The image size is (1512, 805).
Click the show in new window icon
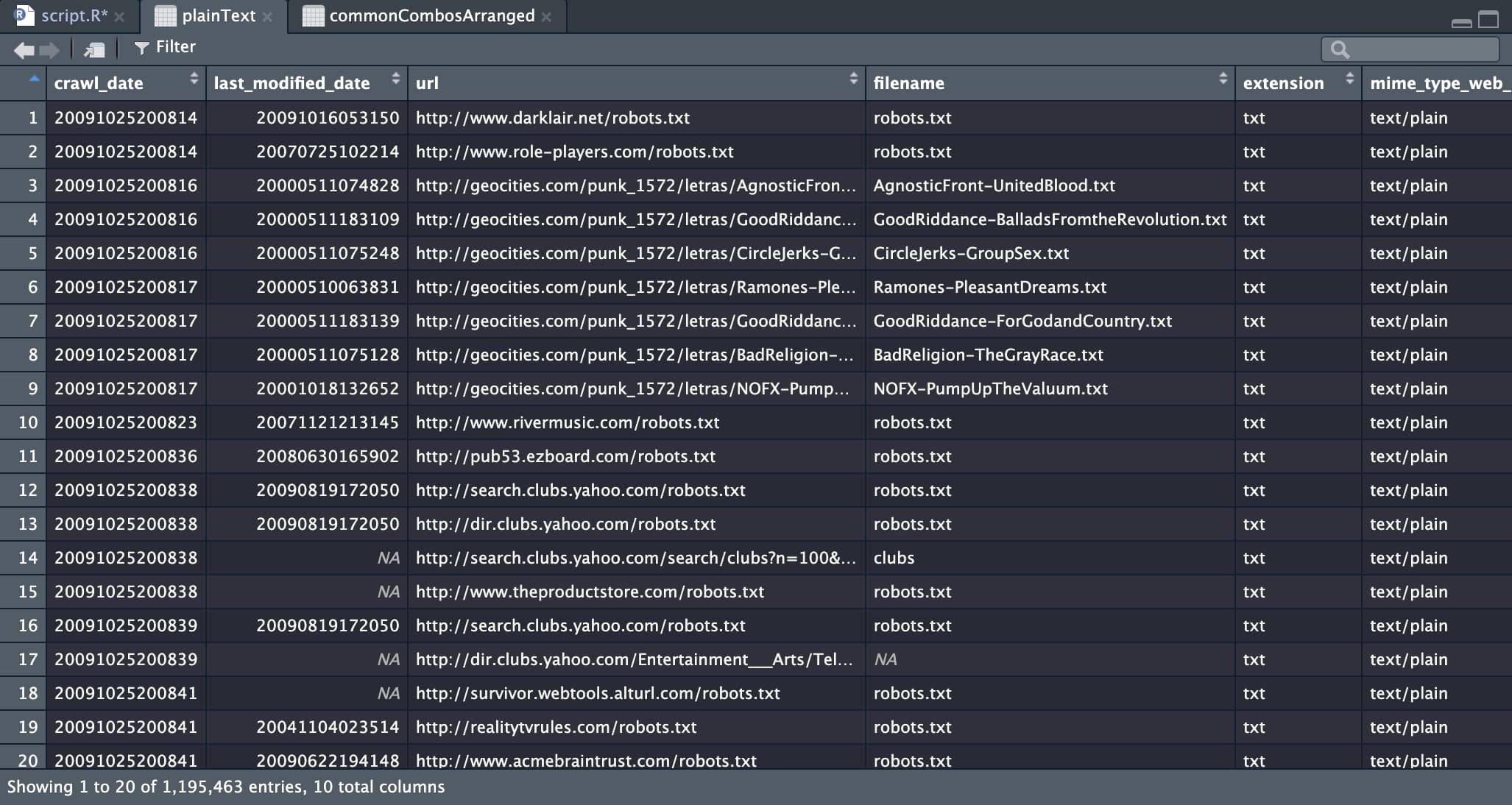[x=95, y=50]
